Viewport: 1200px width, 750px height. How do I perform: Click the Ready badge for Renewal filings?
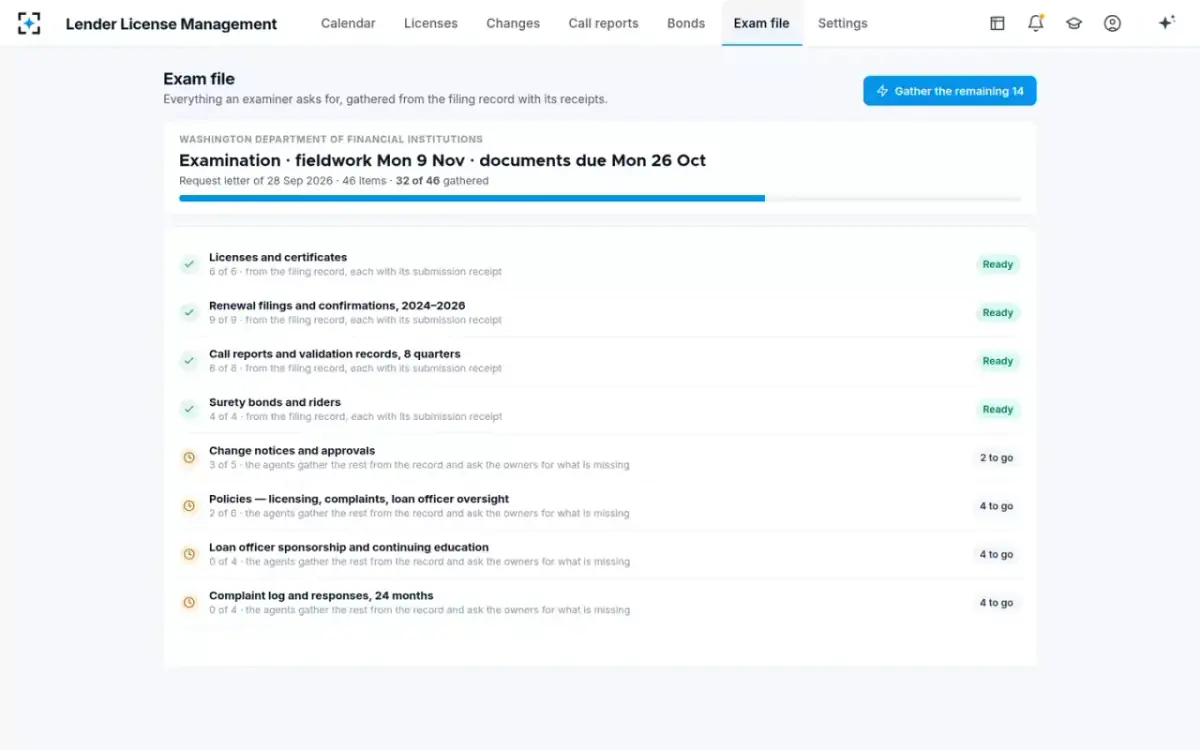click(x=998, y=313)
